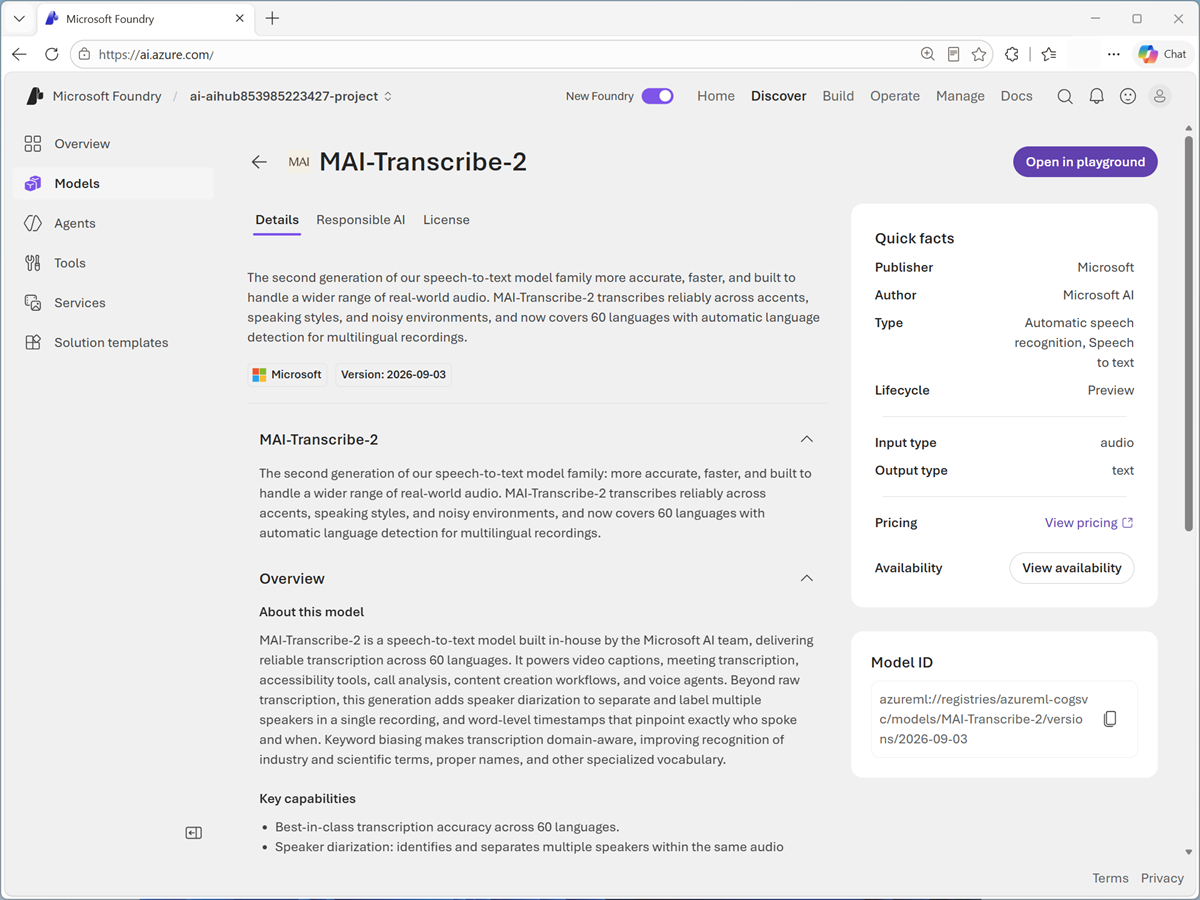Screen dimensions: 1200x900
Task: Click View availability button
Action: coord(1072,568)
